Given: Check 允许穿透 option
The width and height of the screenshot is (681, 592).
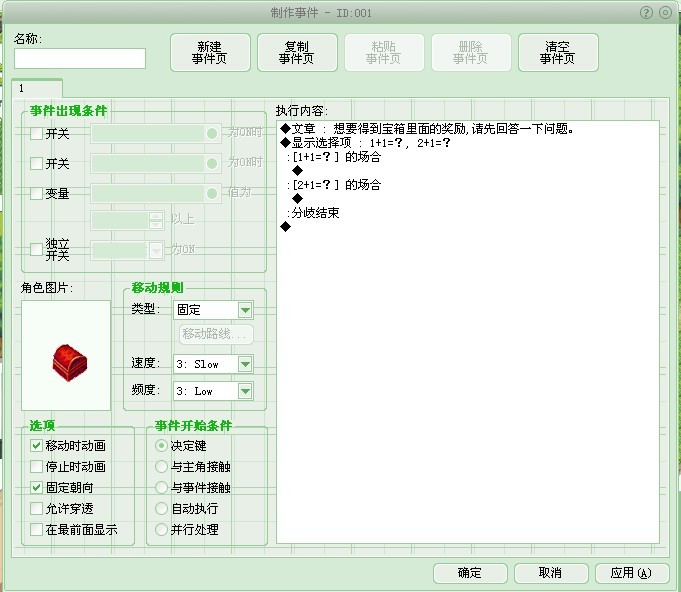Looking at the screenshot, I should coord(36,508).
